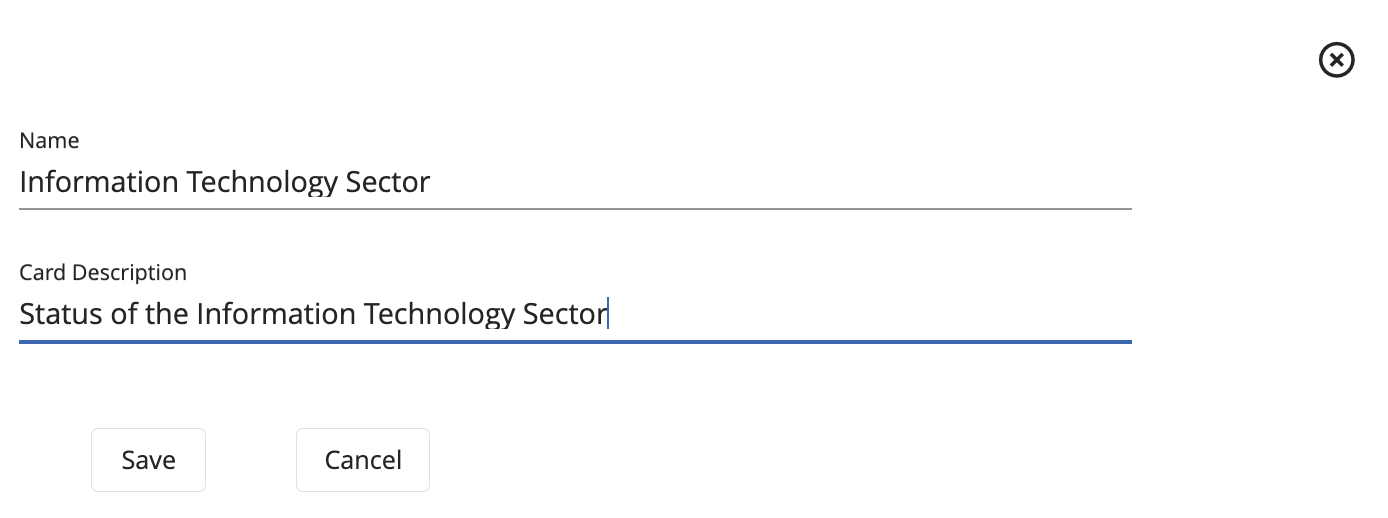Cancel editing the card
Viewport: 1388px width, 518px height.
pyautogui.click(x=363, y=460)
